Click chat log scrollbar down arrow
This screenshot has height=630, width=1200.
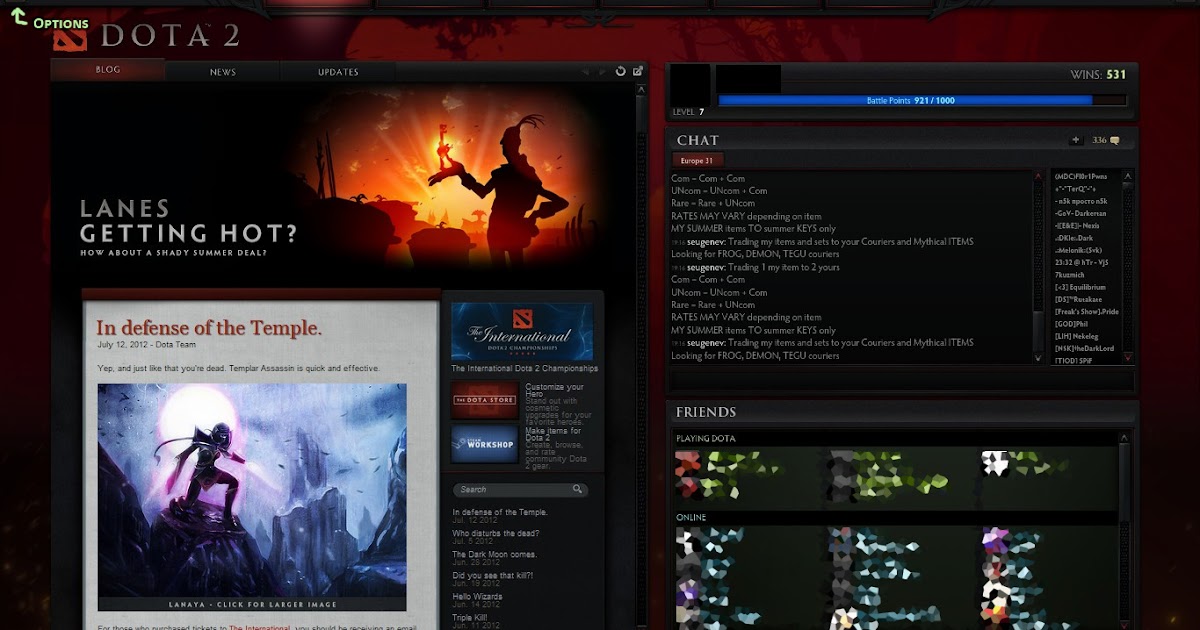[1037, 357]
